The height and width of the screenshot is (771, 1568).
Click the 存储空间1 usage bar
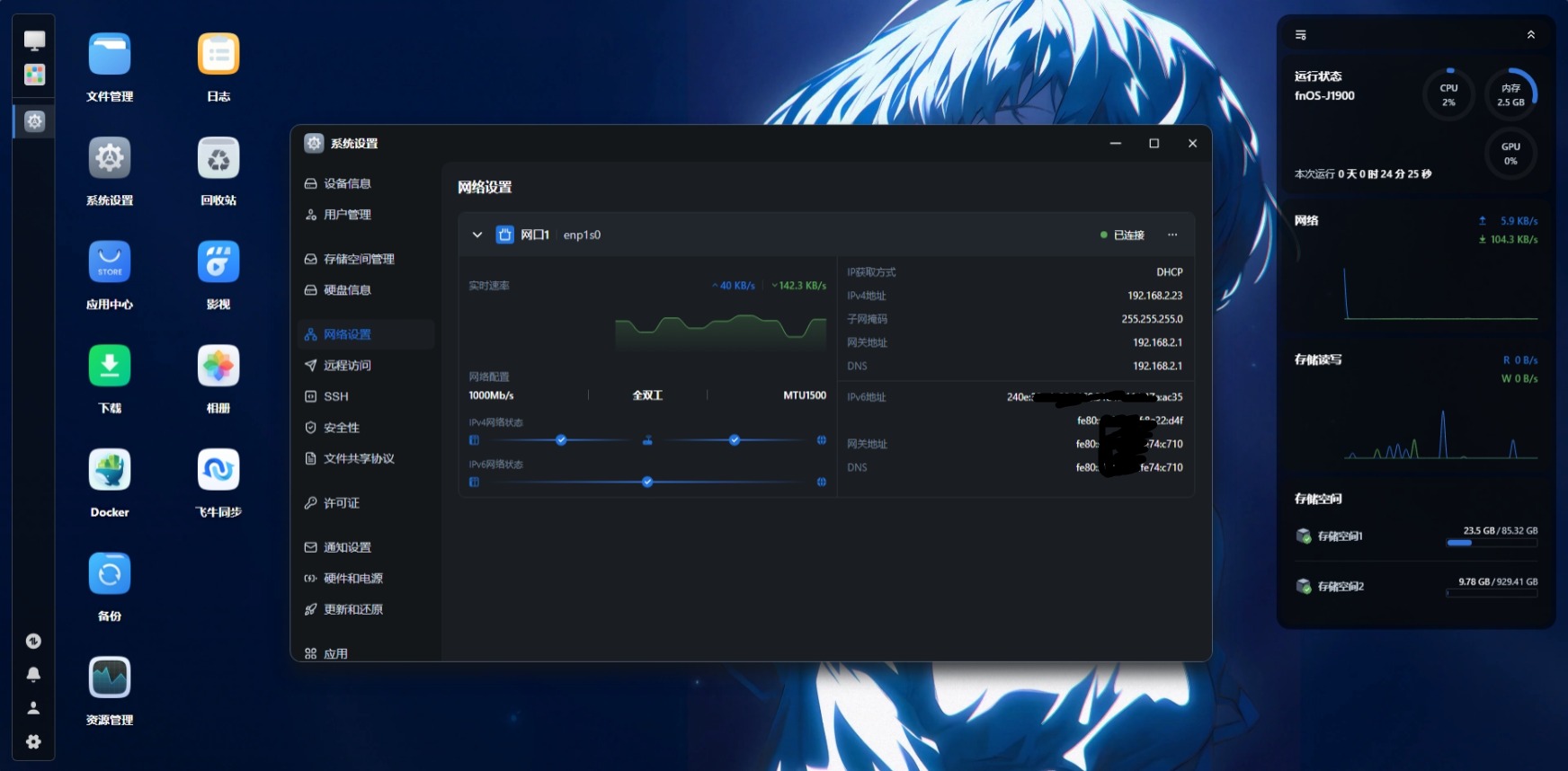1492,543
